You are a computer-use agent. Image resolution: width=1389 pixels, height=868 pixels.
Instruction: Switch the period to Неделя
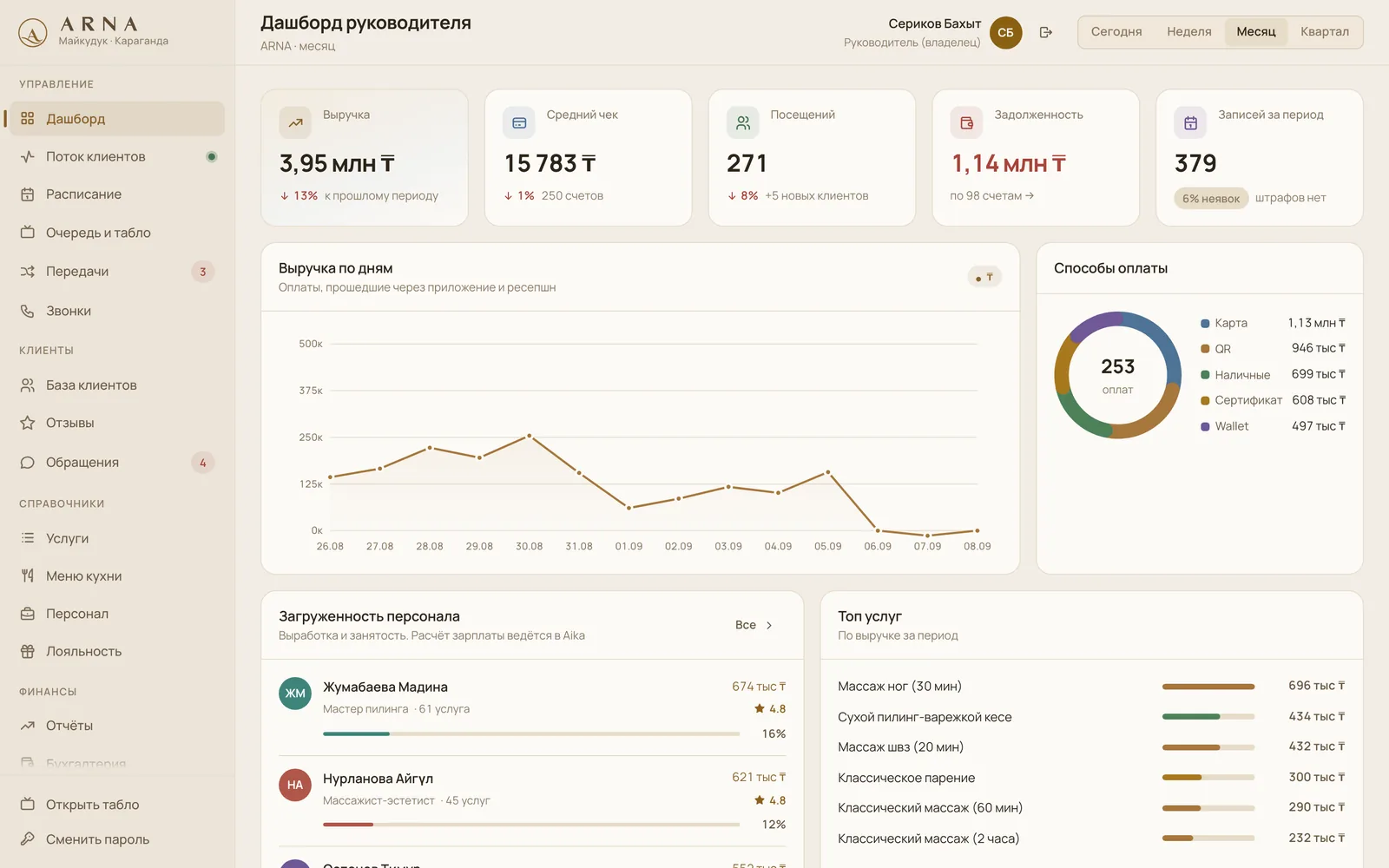[x=1189, y=32]
